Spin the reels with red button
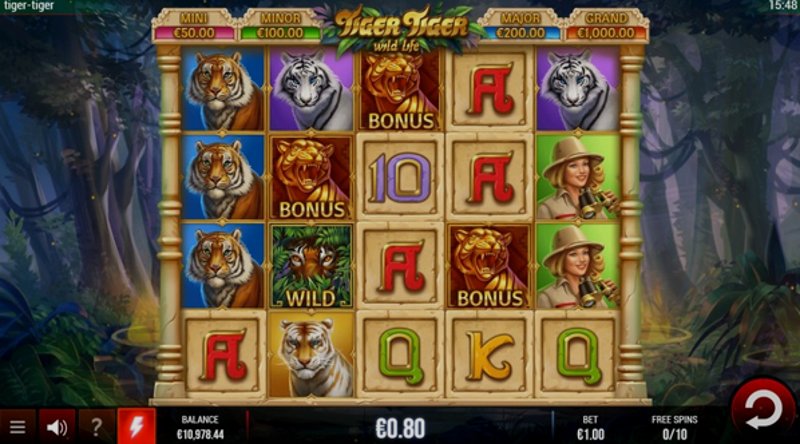The width and height of the screenshot is (800, 444). tap(763, 409)
